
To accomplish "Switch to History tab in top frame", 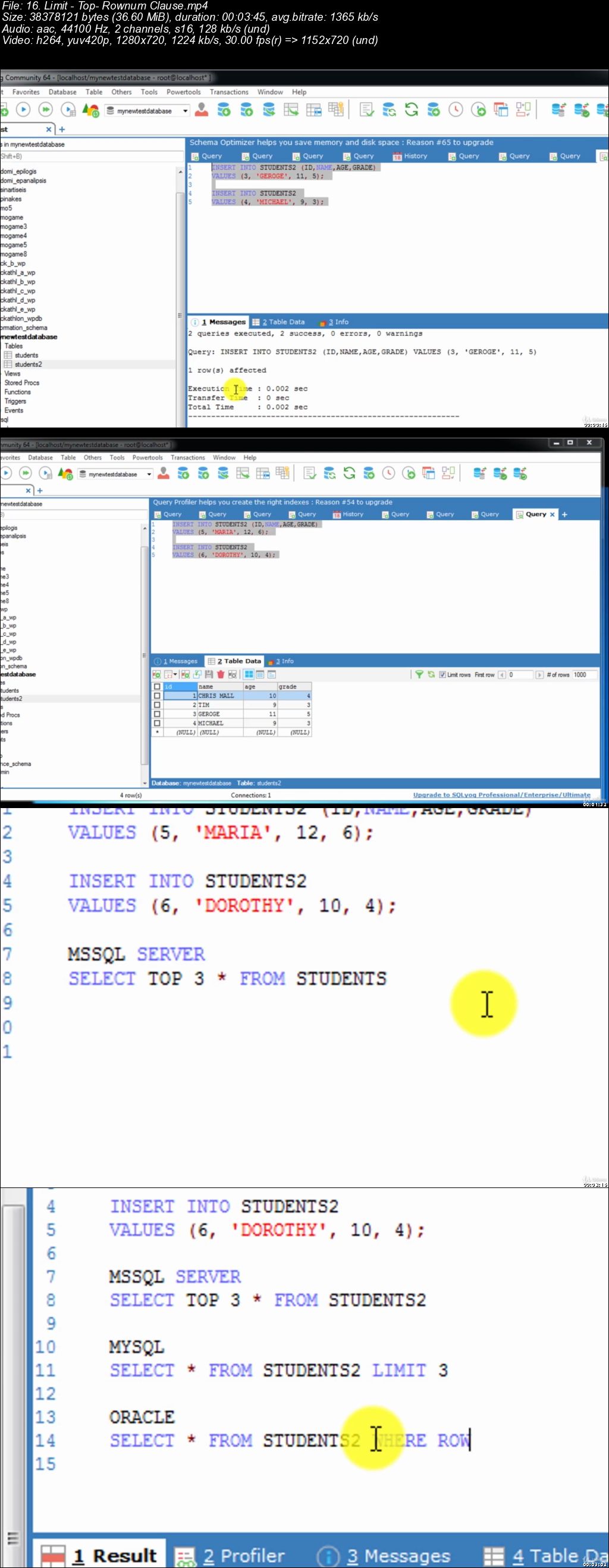I will coord(410,156).
